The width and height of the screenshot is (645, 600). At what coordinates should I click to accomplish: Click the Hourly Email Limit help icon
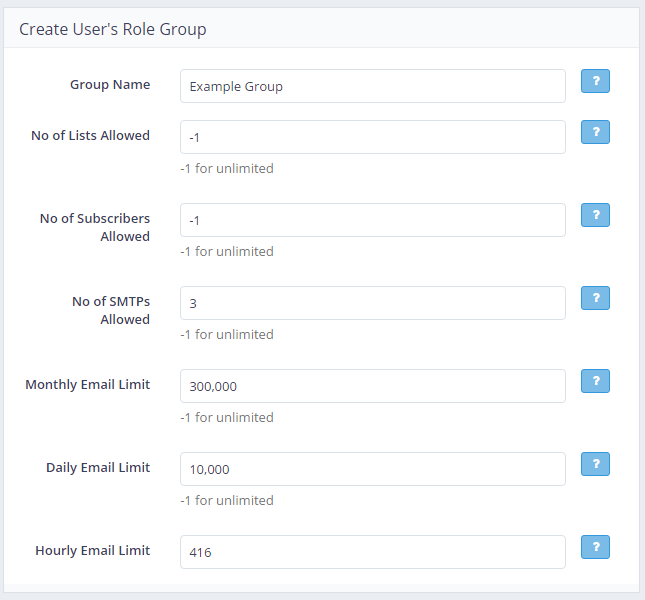coord(595,548)
